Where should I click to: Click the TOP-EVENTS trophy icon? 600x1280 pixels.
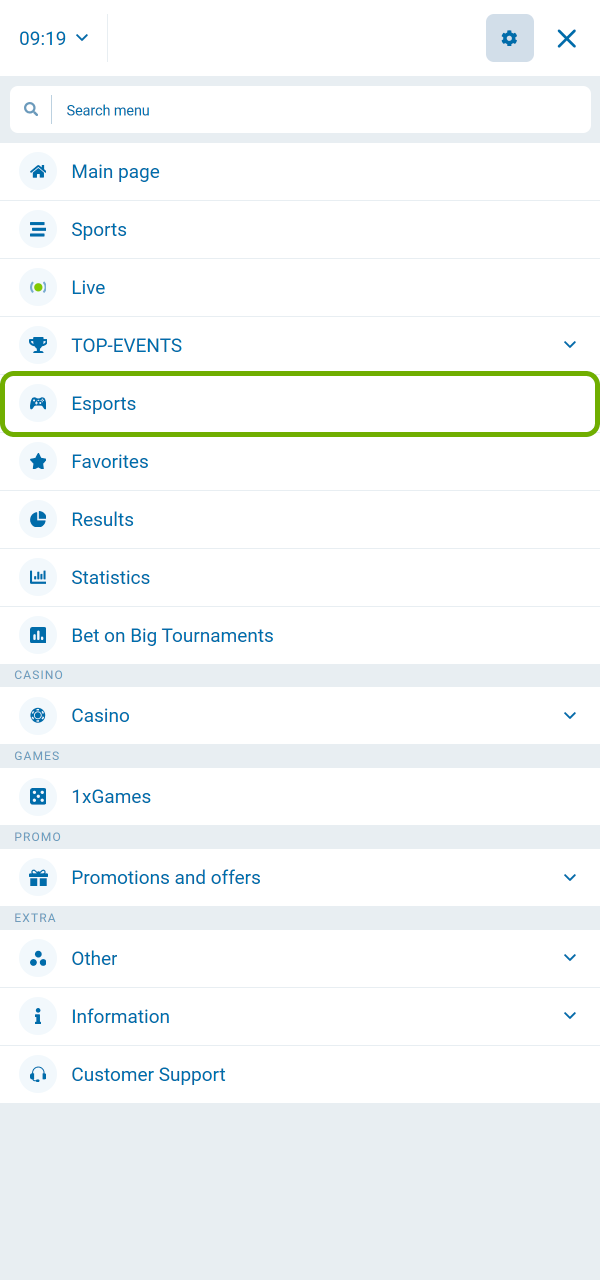pyautogui.click(x=37, y=345)
